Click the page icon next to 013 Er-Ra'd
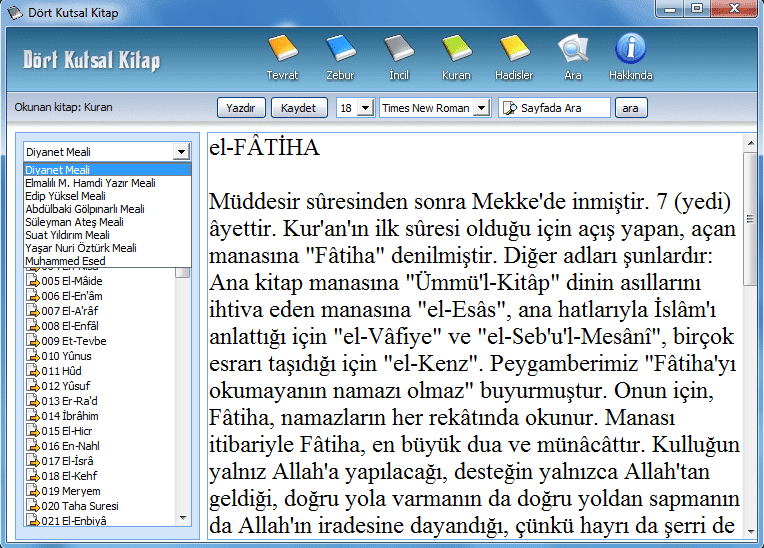 click(x=33, y=401)
